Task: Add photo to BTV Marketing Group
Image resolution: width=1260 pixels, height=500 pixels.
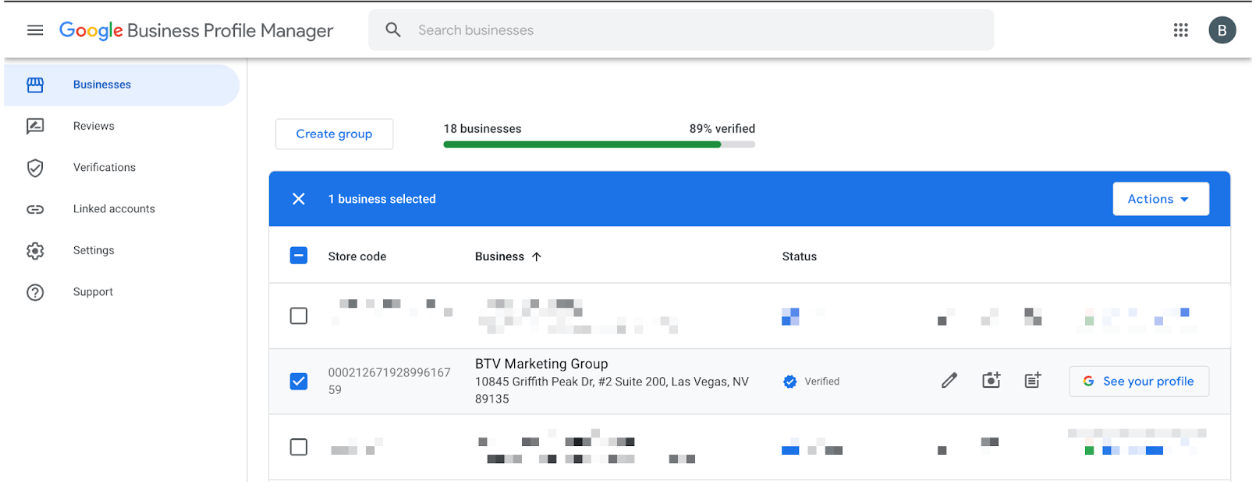Action: click(x=991, y=381)
